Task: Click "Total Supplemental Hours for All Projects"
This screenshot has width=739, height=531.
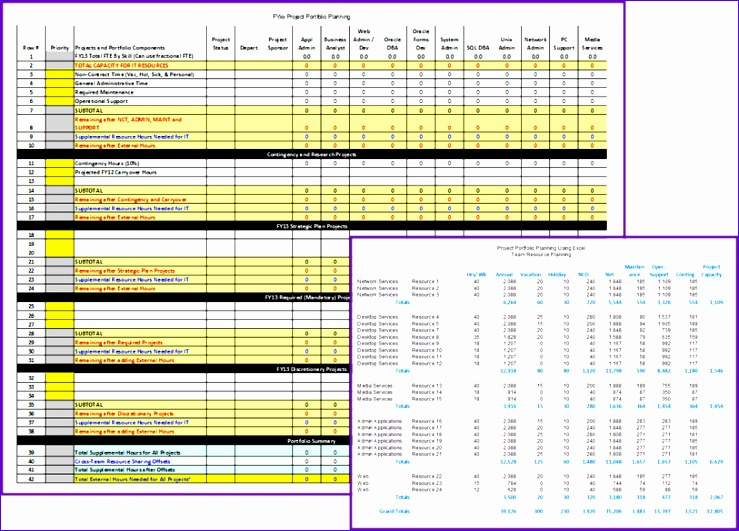Action: [x=127, y=452]
